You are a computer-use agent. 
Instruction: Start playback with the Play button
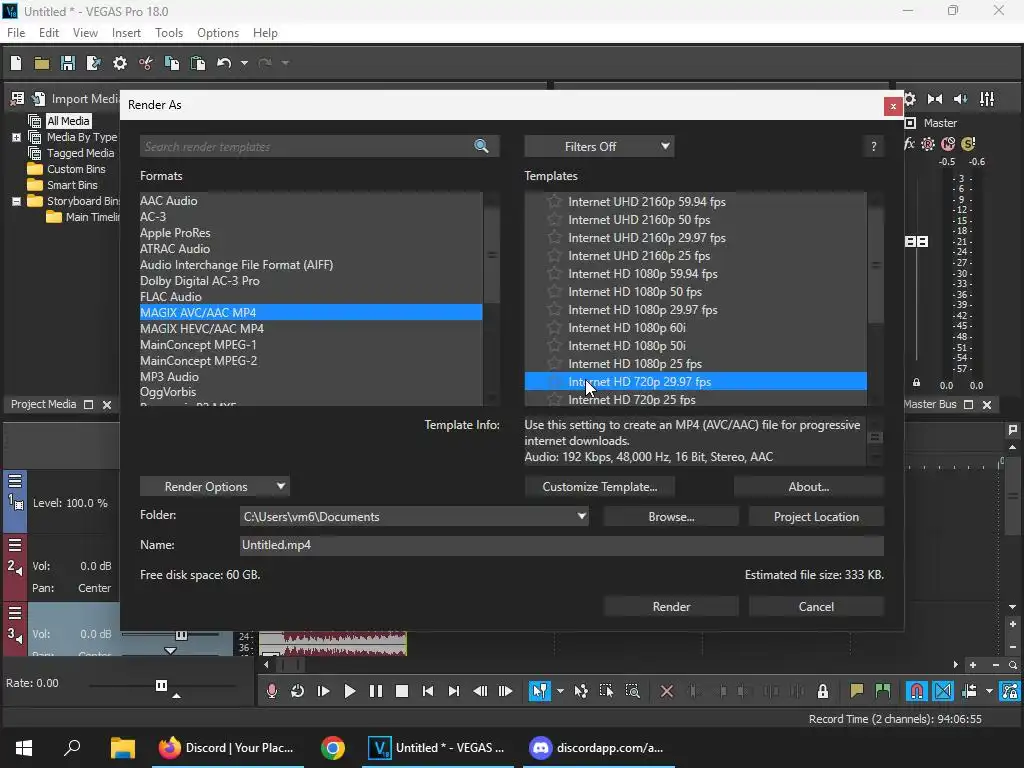(x=349, y=691)
